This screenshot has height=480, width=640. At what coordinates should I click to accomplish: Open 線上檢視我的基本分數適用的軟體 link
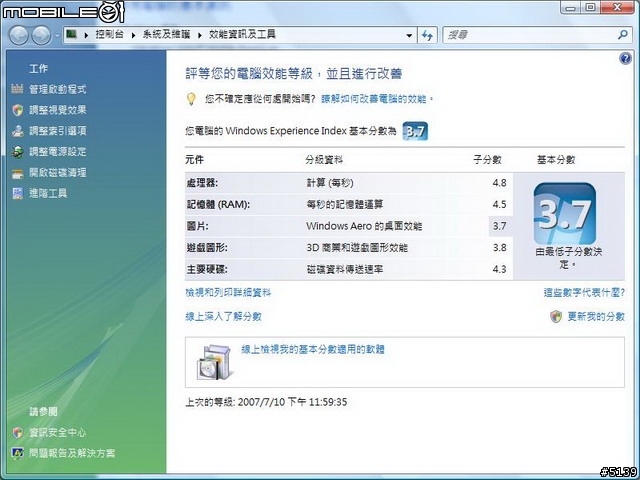(313, 350)
